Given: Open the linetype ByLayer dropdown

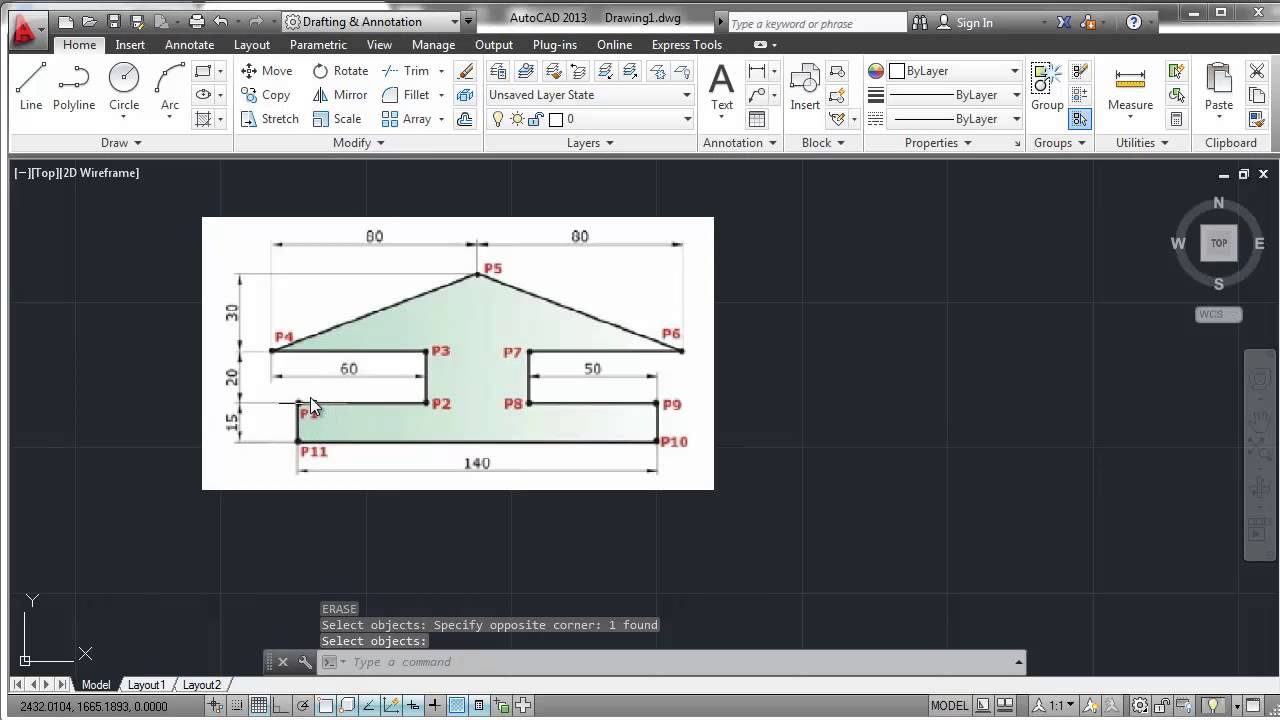Looking at the screenshot, I should click(x=955, y=119).
